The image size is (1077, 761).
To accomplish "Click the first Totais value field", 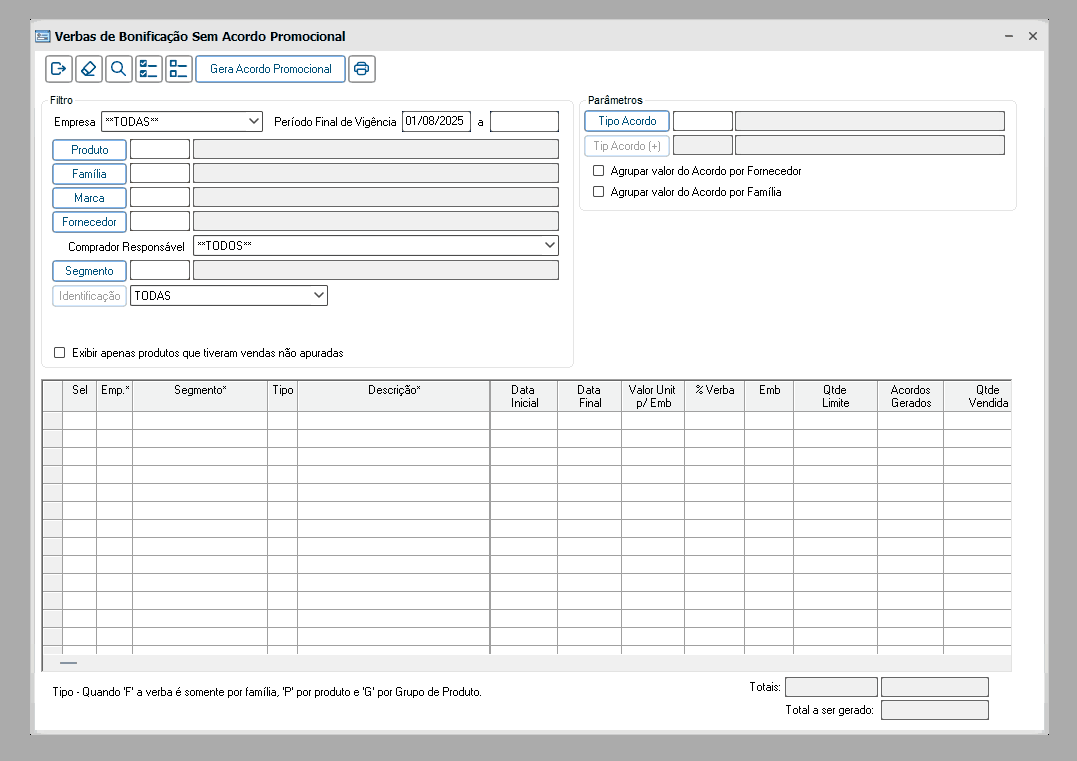I will pyautogui.click(x=831, y=687).
